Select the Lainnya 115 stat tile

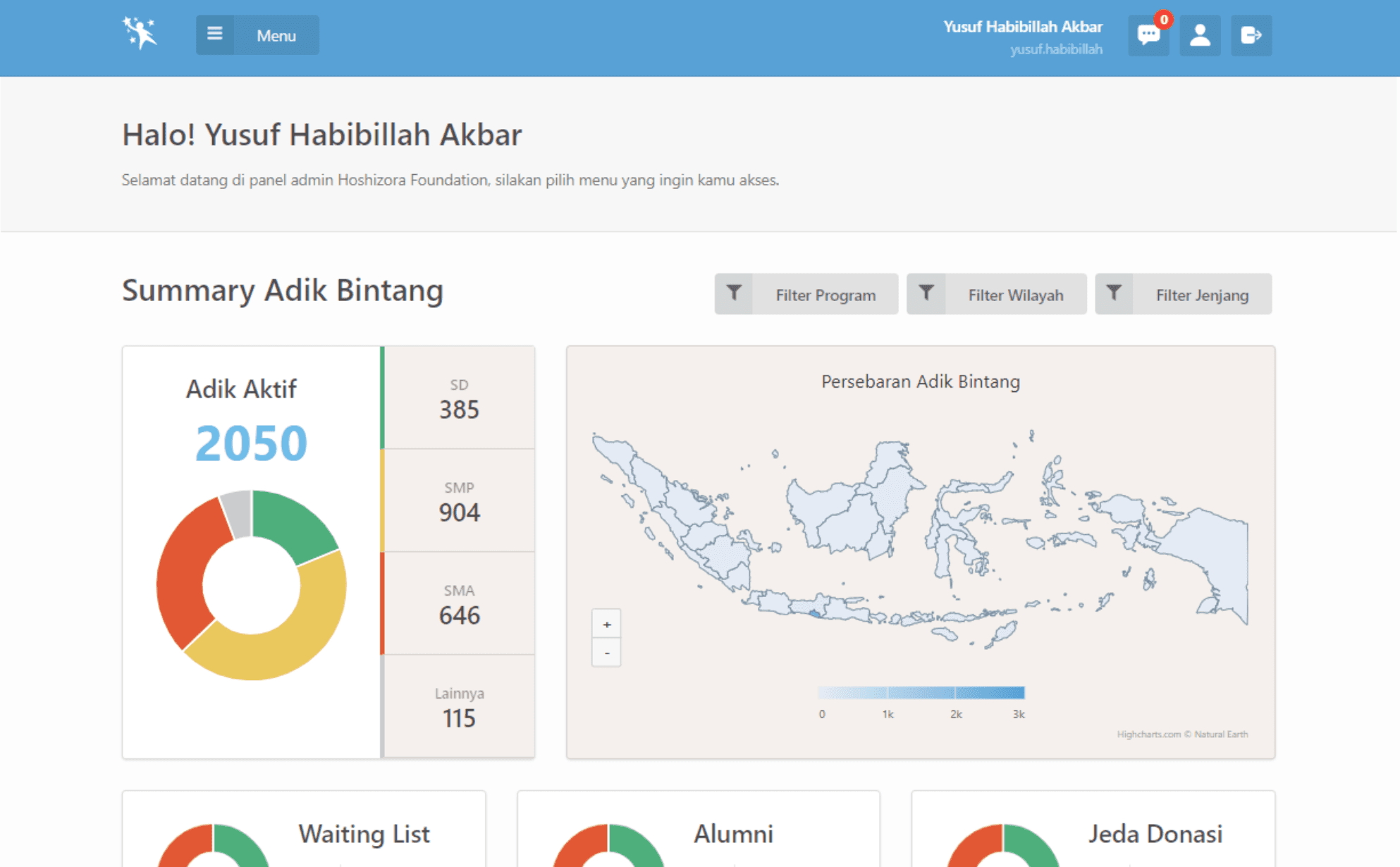(x=459, y=706)
